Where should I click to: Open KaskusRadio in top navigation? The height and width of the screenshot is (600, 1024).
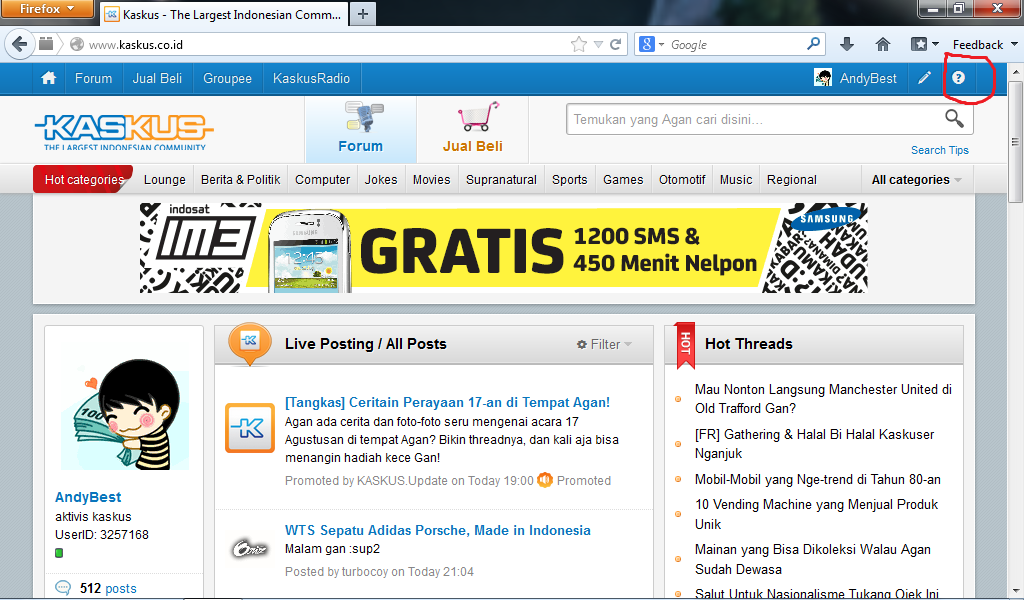click(312, 78)
